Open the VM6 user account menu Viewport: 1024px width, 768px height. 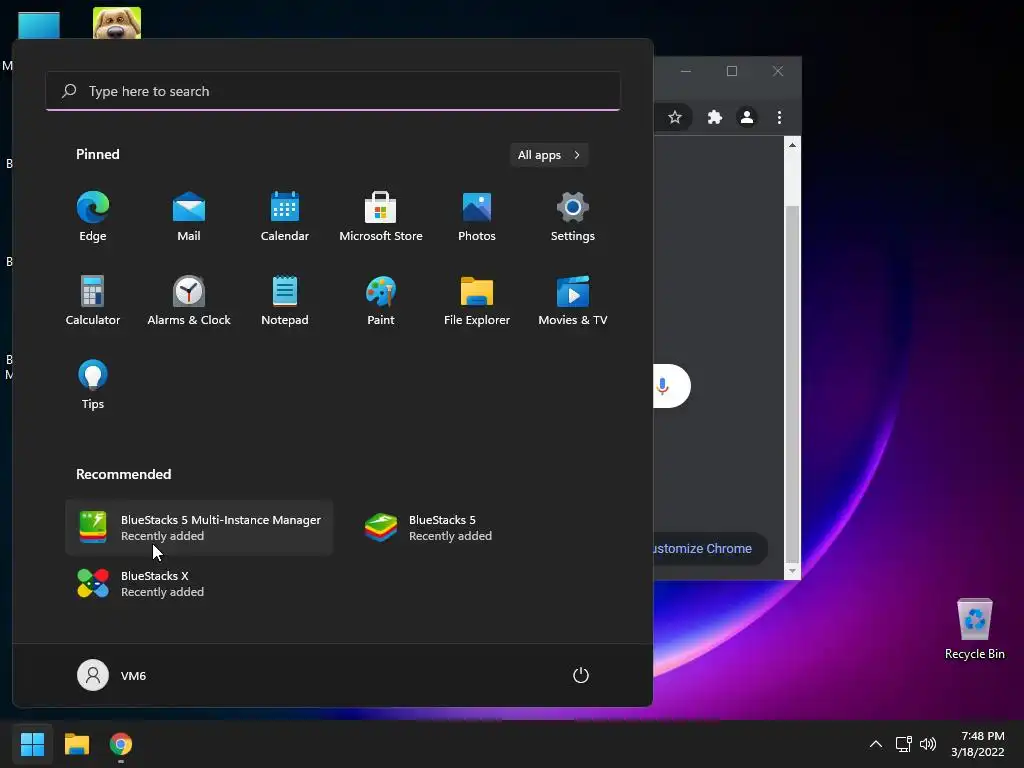coord(112,675)
